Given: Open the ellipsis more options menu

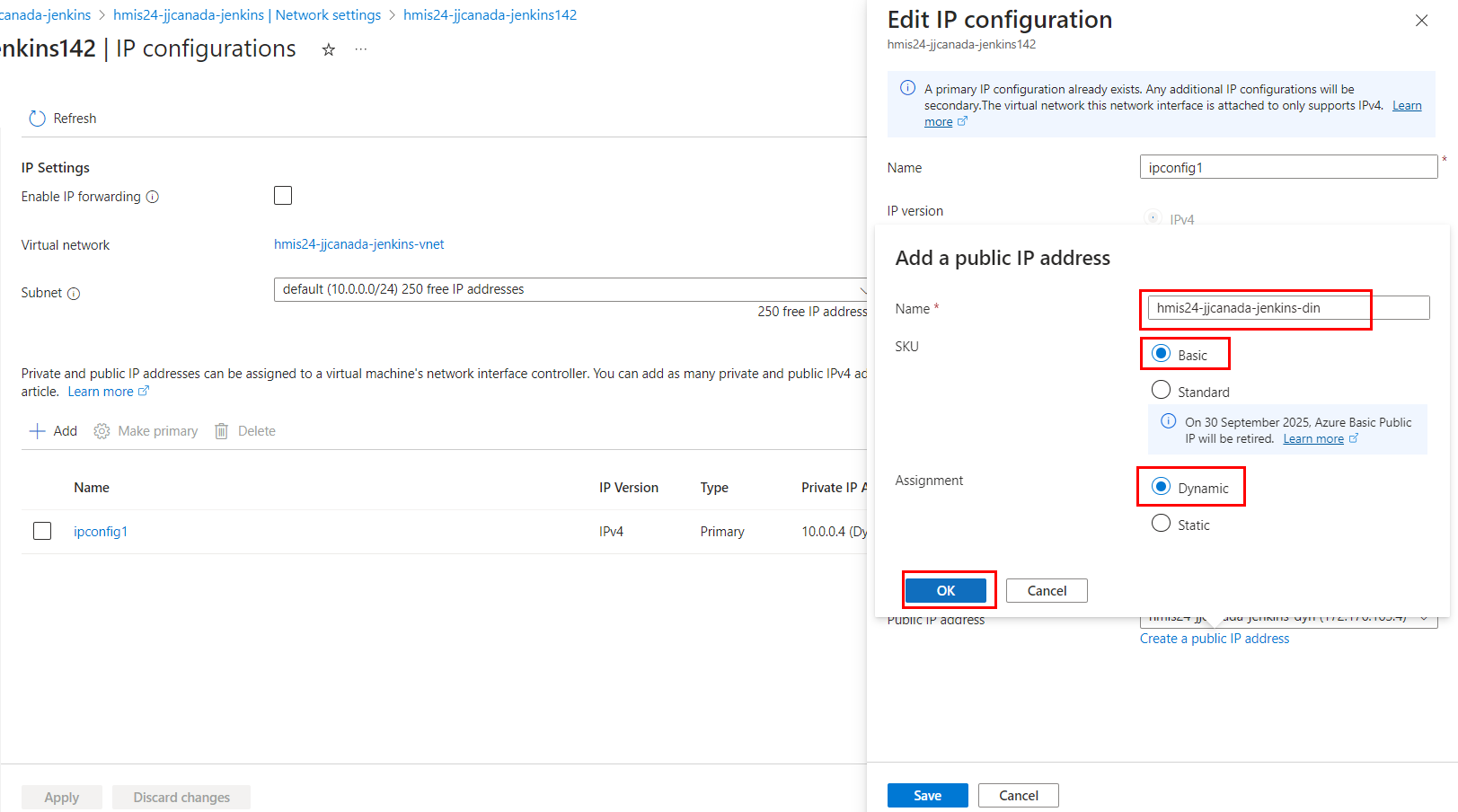Looking at the screenshot, I should [x=361, y=50].
